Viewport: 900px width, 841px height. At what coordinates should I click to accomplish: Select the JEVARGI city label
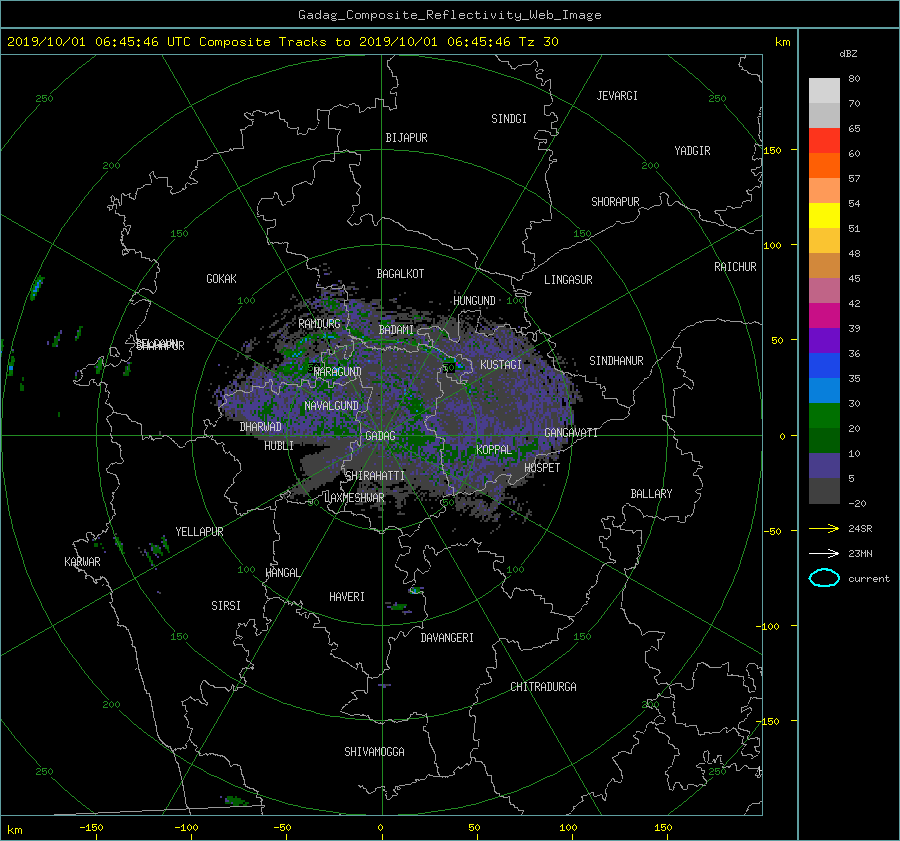(617, 96)
